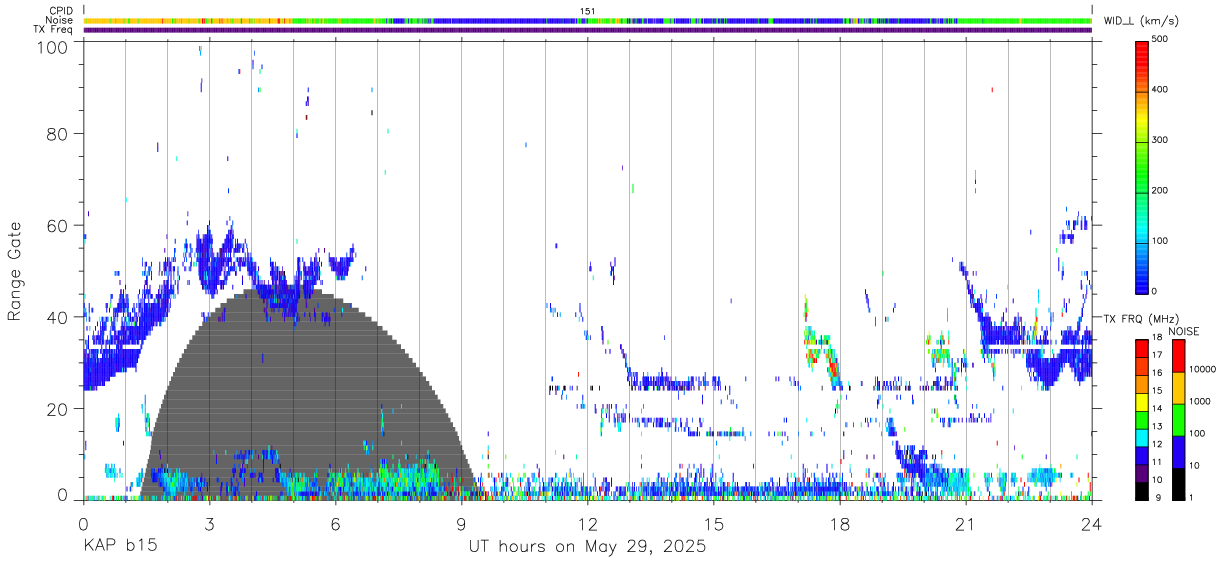
Task: Click the Range Gate axis tick 80
Action: [59, 134]
